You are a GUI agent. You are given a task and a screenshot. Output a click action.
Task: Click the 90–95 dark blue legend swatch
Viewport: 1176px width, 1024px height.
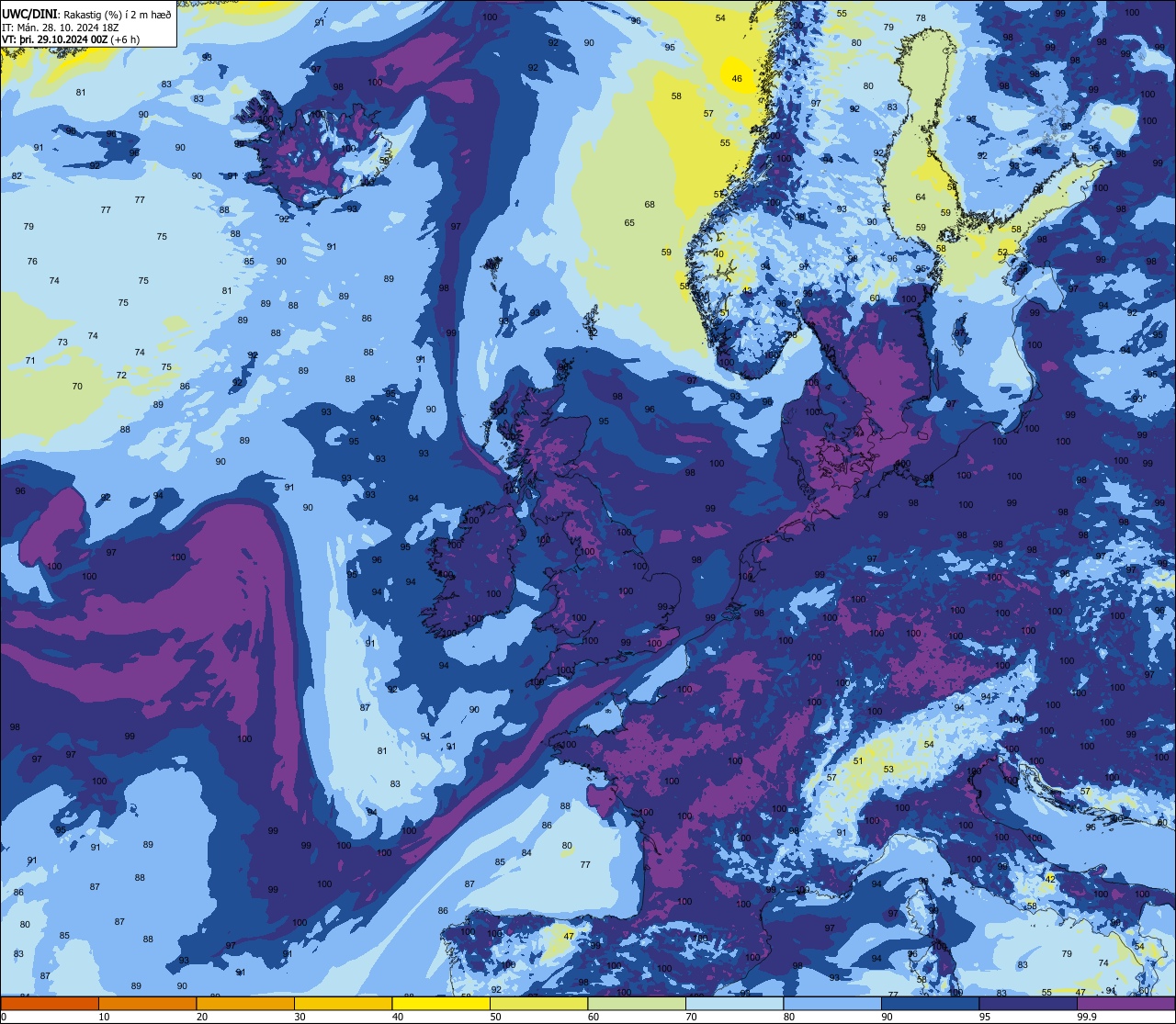930,1003
